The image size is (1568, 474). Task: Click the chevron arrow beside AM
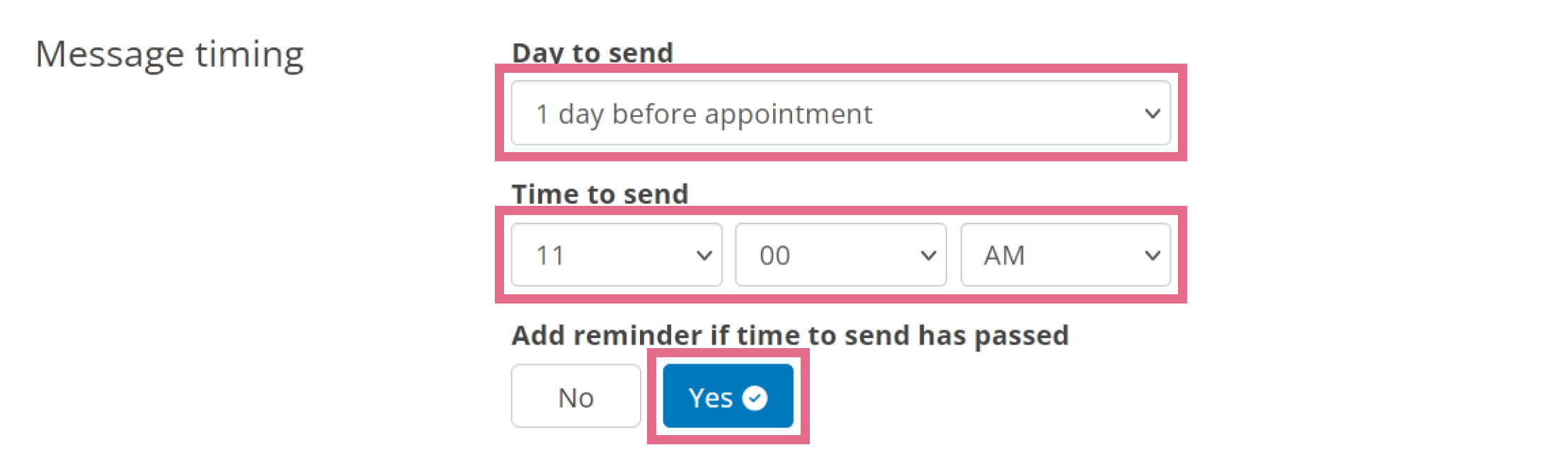(1152, 255)
